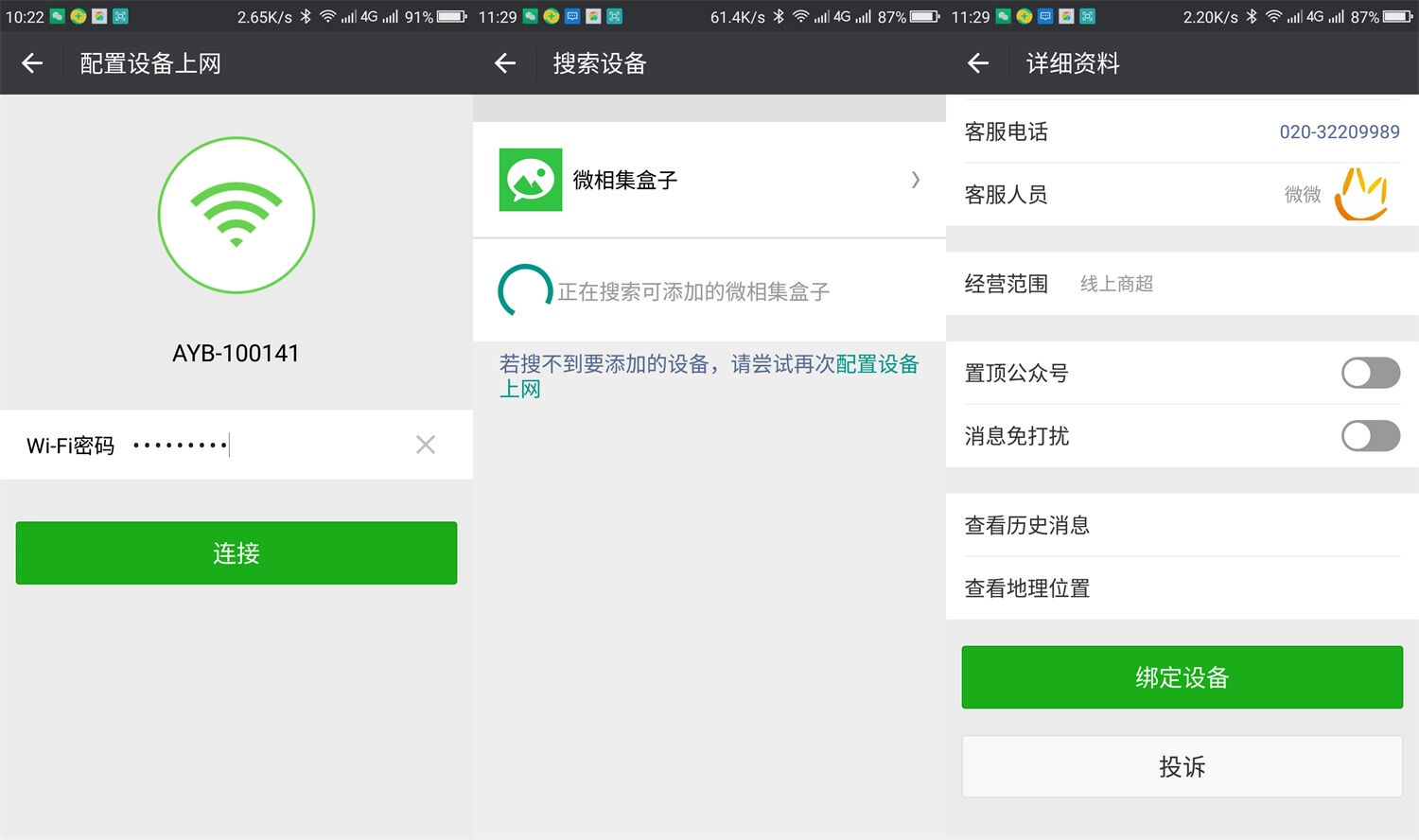Open 微相集盒子 via the chevron arrow
The image size is (1419, 840).
click(915, 180)
